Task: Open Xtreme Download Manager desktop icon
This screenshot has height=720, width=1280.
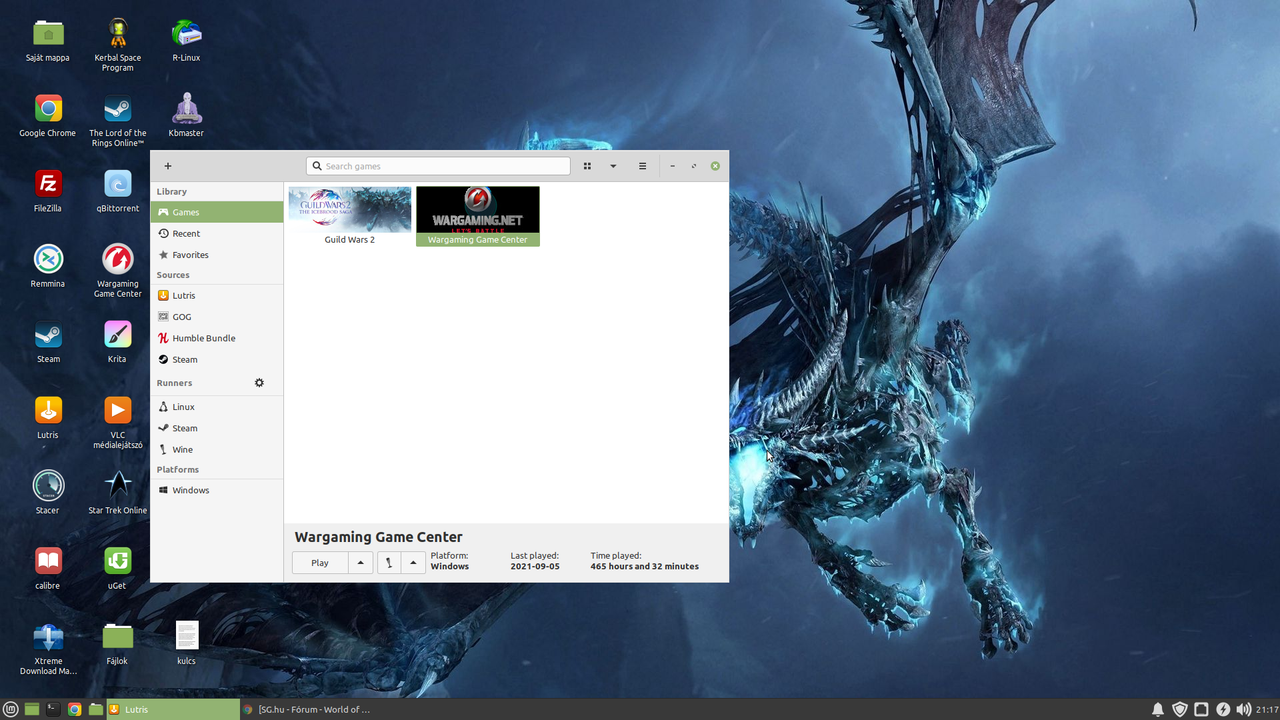Action: click(x=48, y=637)
